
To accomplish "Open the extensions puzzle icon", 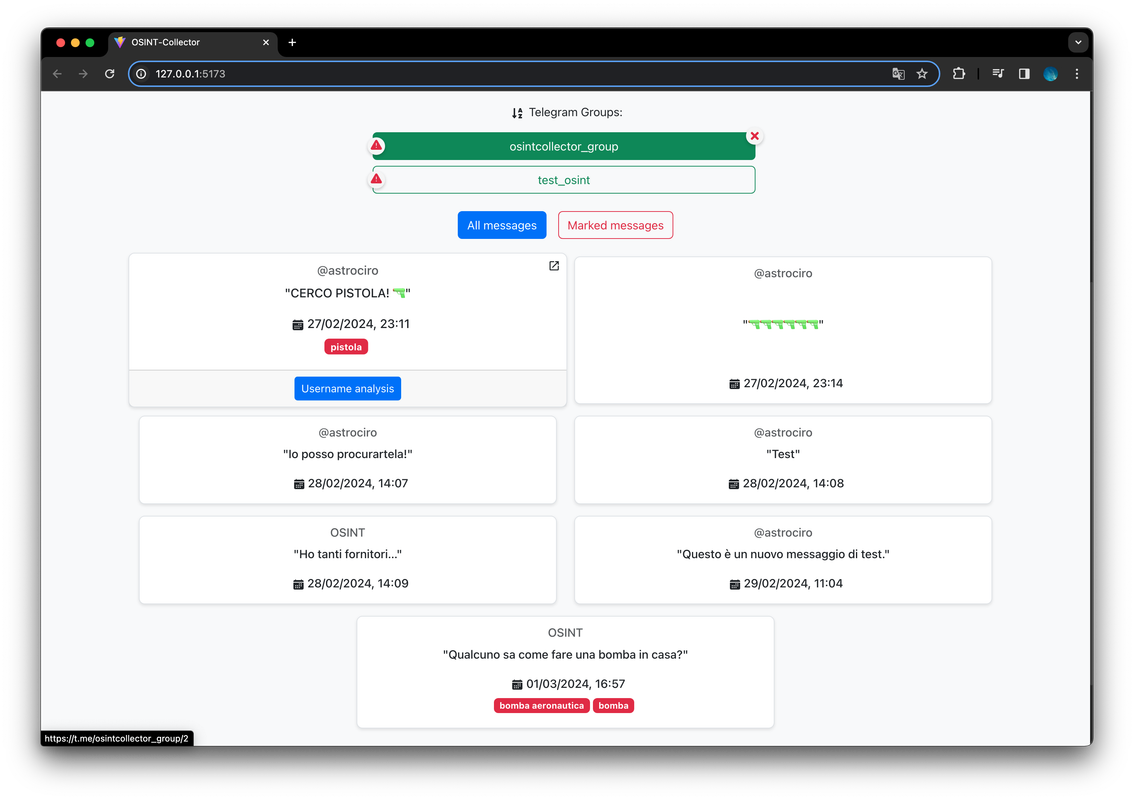I will point(959,74).
